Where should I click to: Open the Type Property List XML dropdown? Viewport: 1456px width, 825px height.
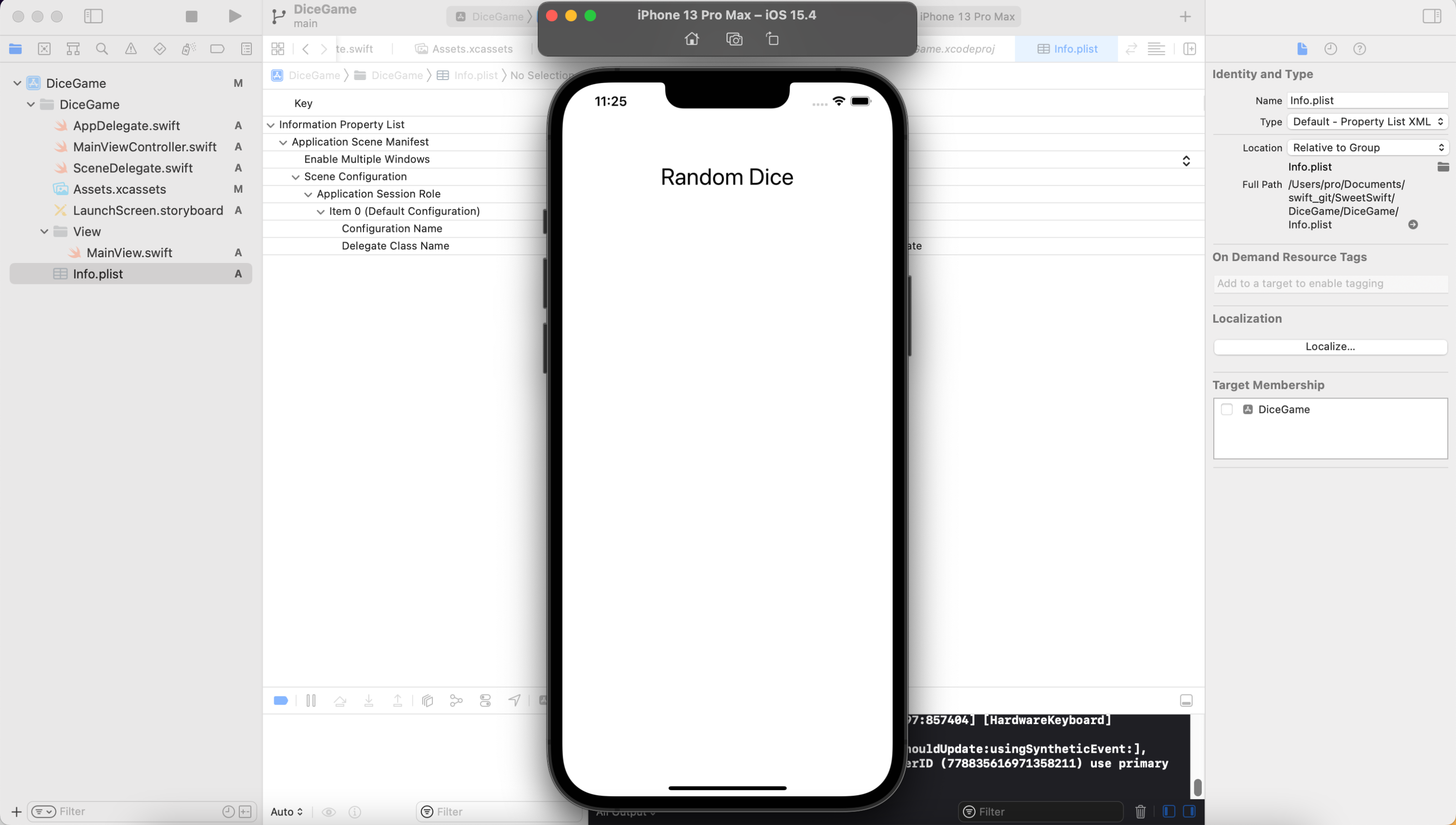pos(1367,122)
